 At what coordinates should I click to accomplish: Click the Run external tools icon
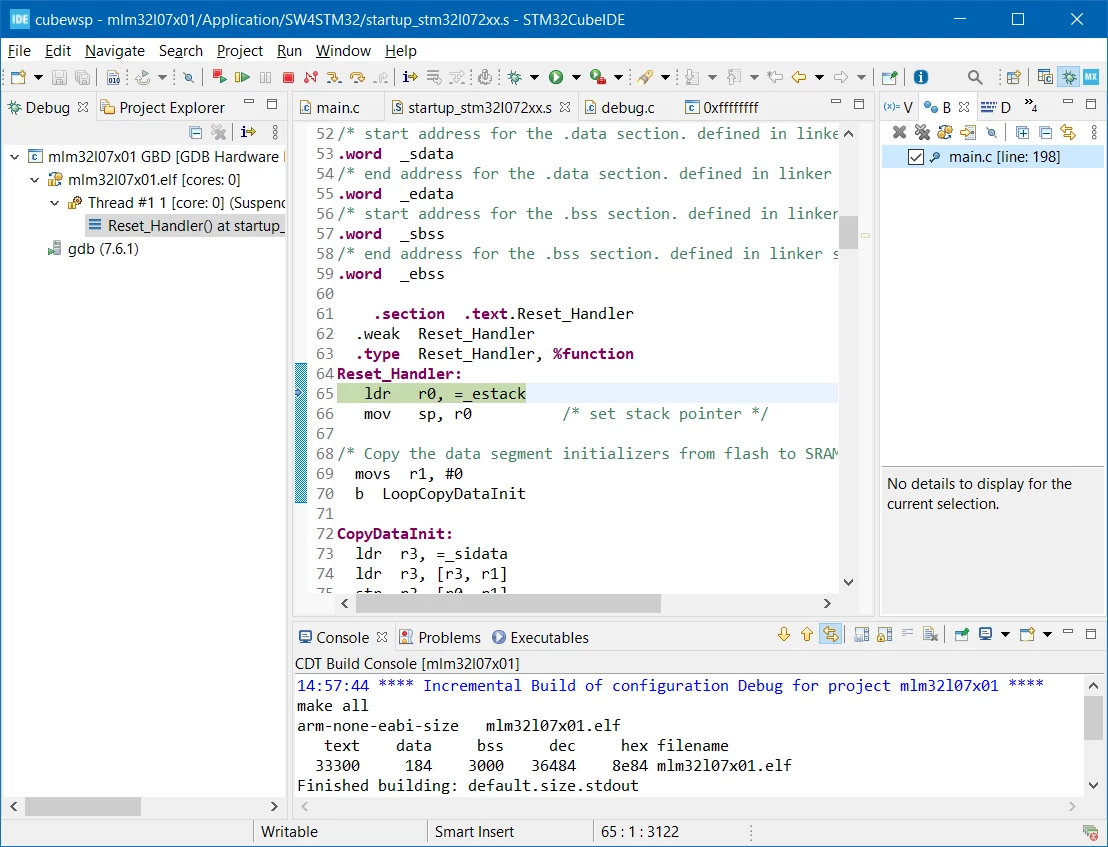tap(598, 77)
